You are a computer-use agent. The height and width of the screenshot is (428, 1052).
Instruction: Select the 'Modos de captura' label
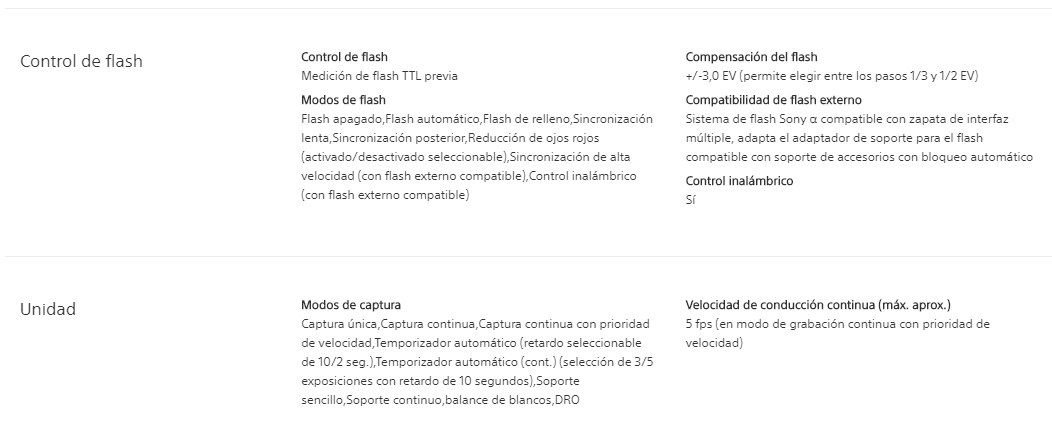pos(351,305)
